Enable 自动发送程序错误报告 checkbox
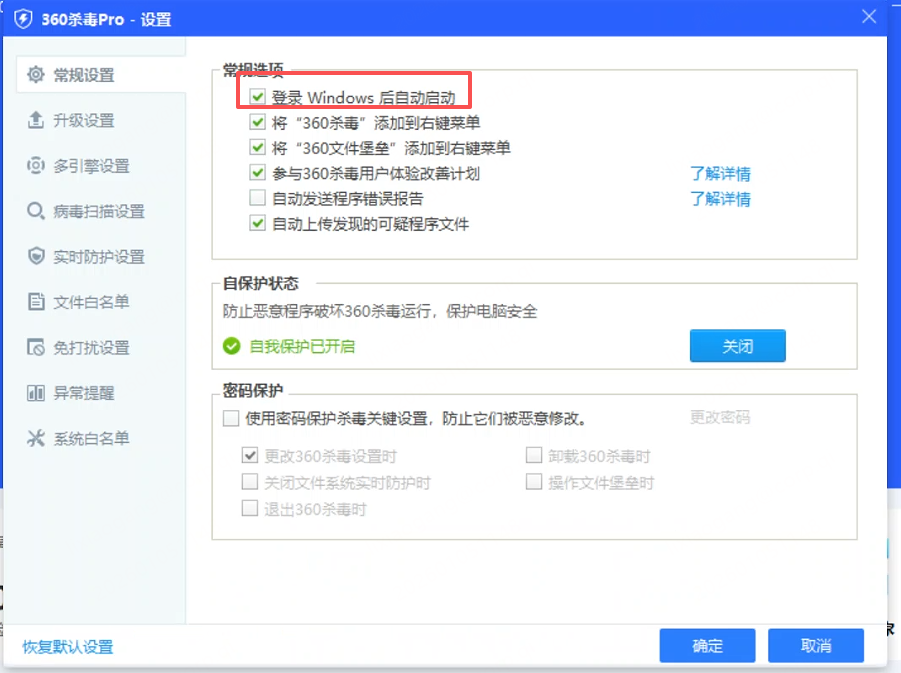 coord(257,198)
